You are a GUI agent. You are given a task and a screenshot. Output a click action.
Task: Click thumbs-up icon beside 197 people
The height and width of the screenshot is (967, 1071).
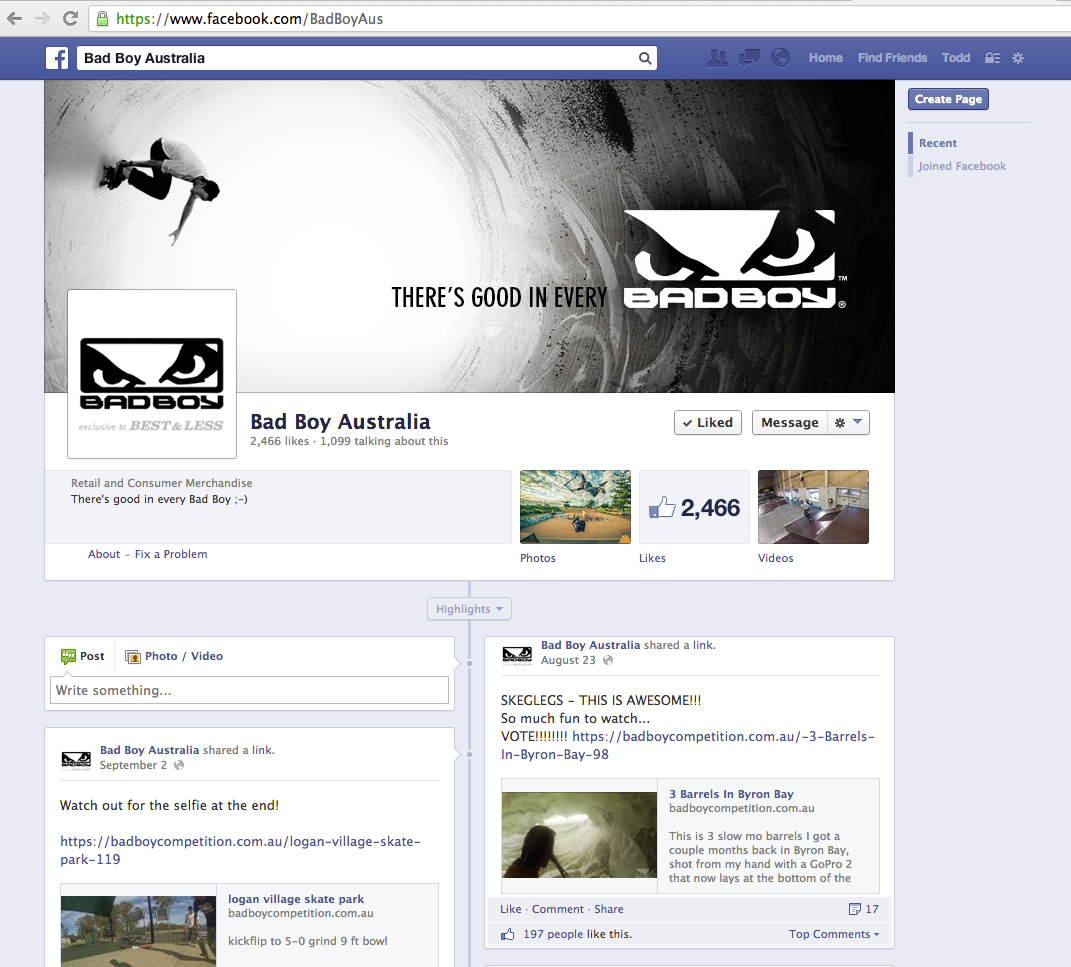[507, 934]
